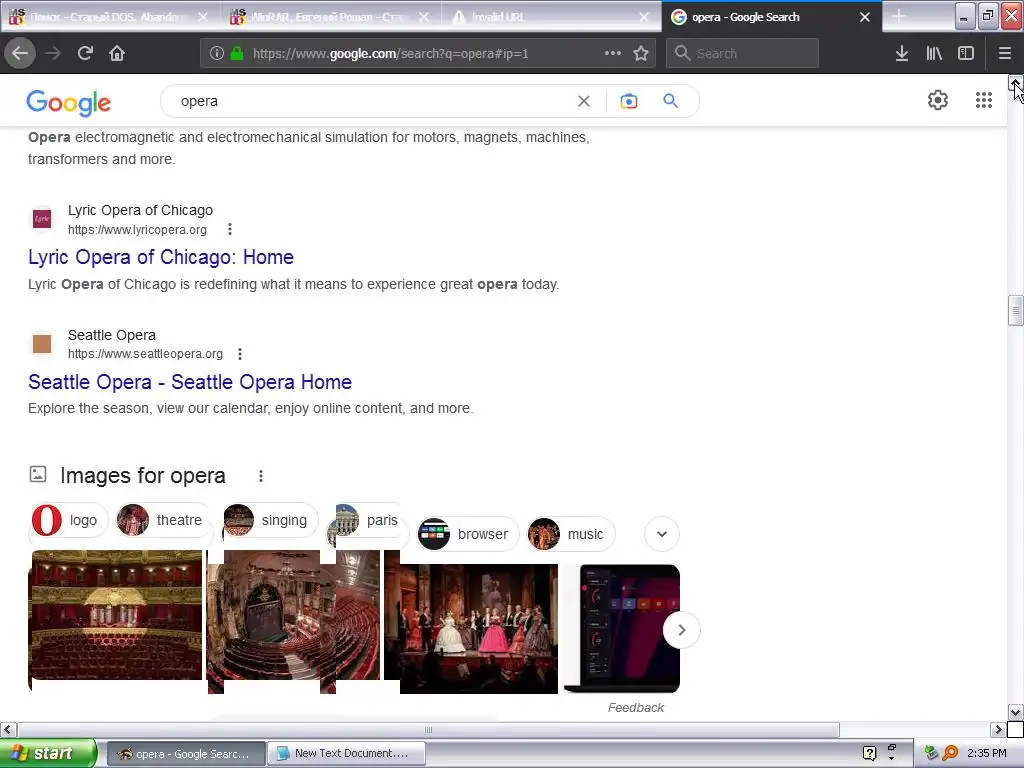Screen dimensions: 1024x768
Task: Filter images by logo chip
Action: coord(68,520)
